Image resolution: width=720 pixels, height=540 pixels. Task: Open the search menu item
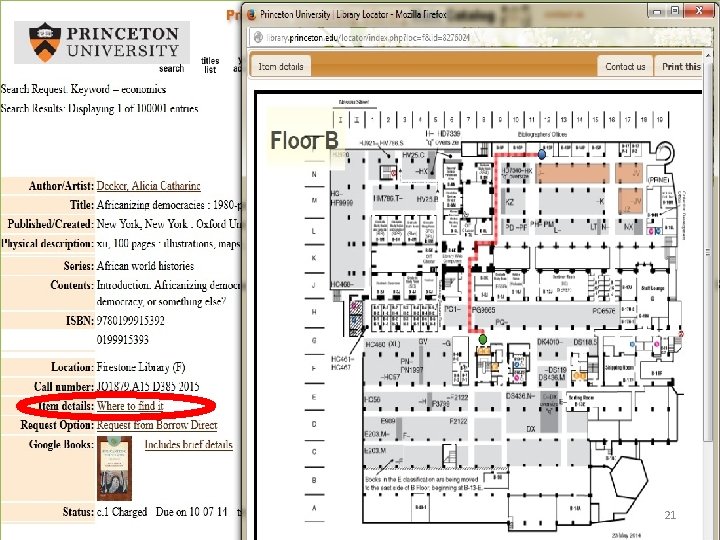(171, 68)
